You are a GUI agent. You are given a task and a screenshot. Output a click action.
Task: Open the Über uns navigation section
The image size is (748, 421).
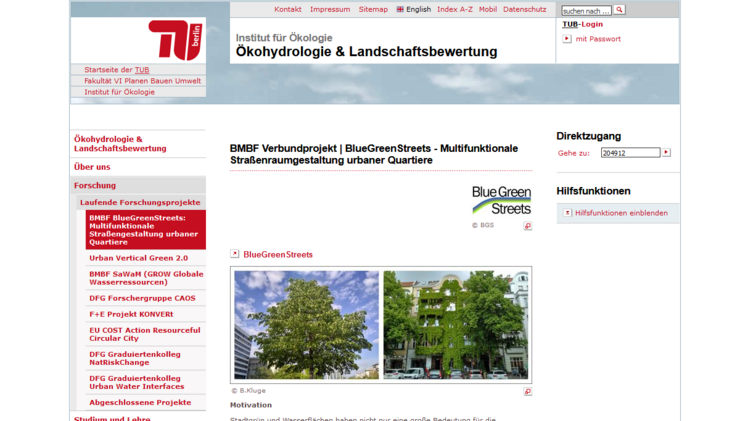[92, 167]
